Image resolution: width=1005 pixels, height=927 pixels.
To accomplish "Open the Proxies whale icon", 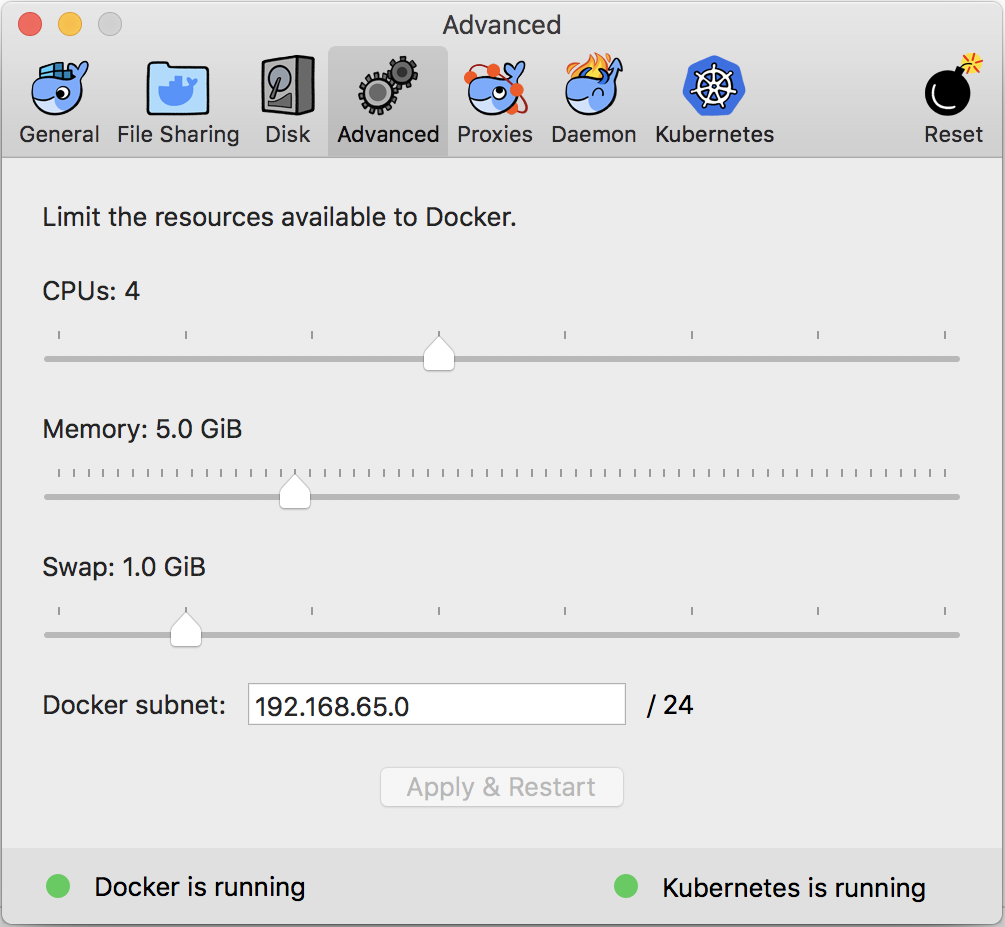I will pyautogui.click(x=495, y=88).
